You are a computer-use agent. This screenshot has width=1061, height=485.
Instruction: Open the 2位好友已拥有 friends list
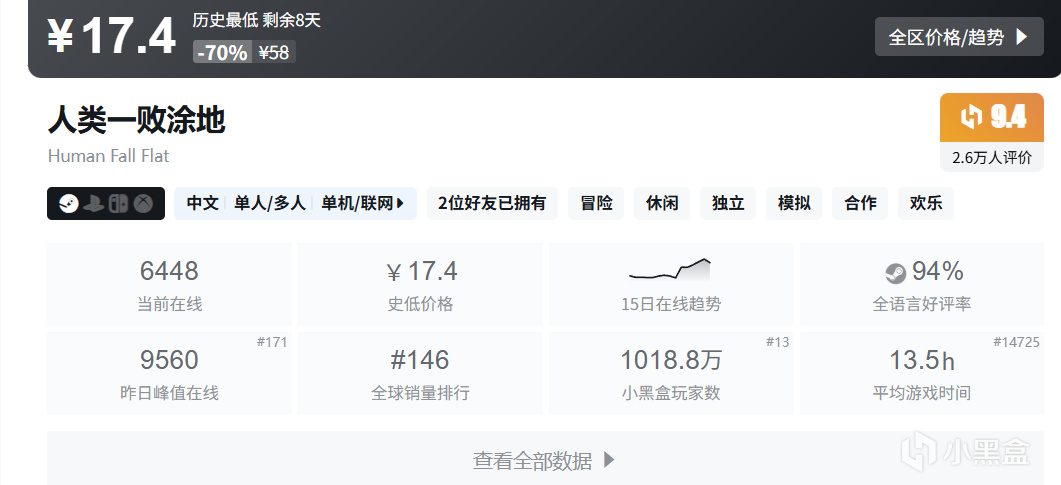coord(492,204)
